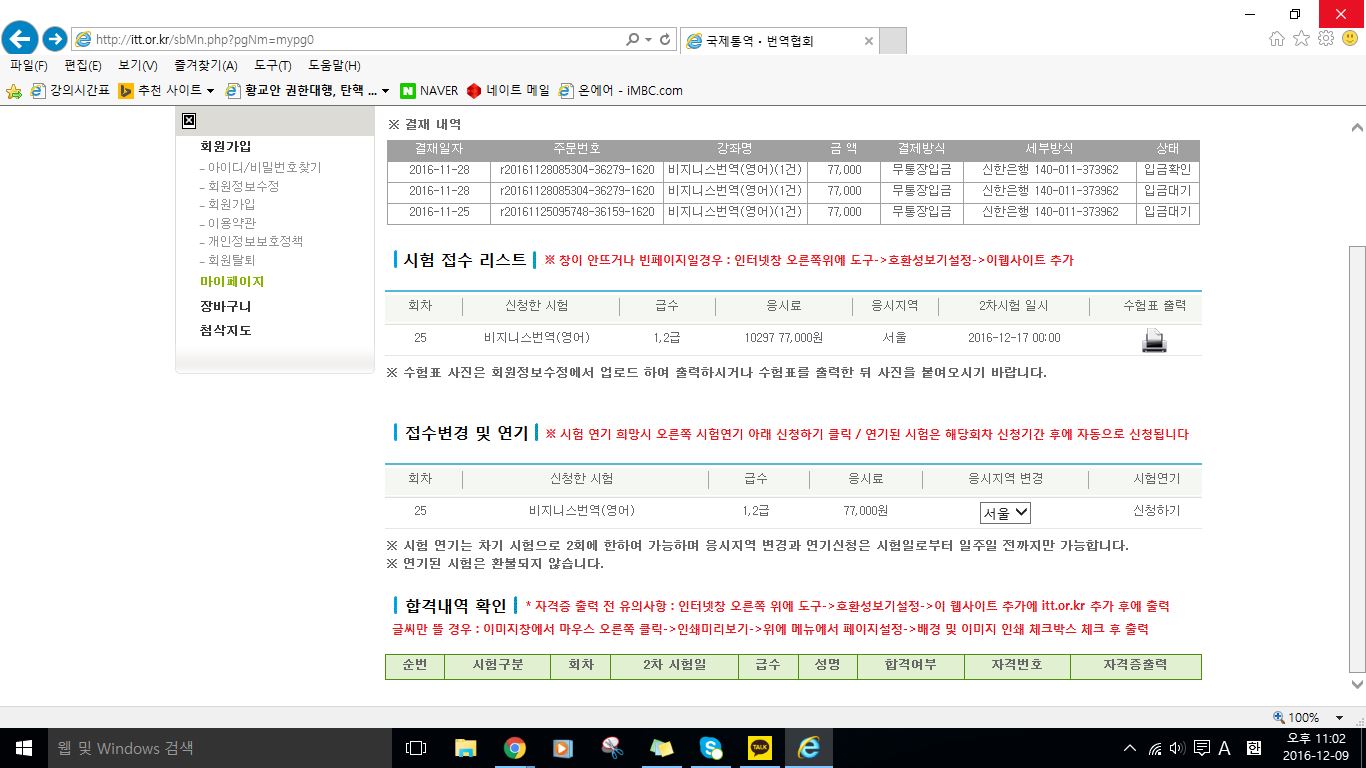Click the page vertical scrollbar thumb
The image size is (1366, 768).
(1357, 450)
